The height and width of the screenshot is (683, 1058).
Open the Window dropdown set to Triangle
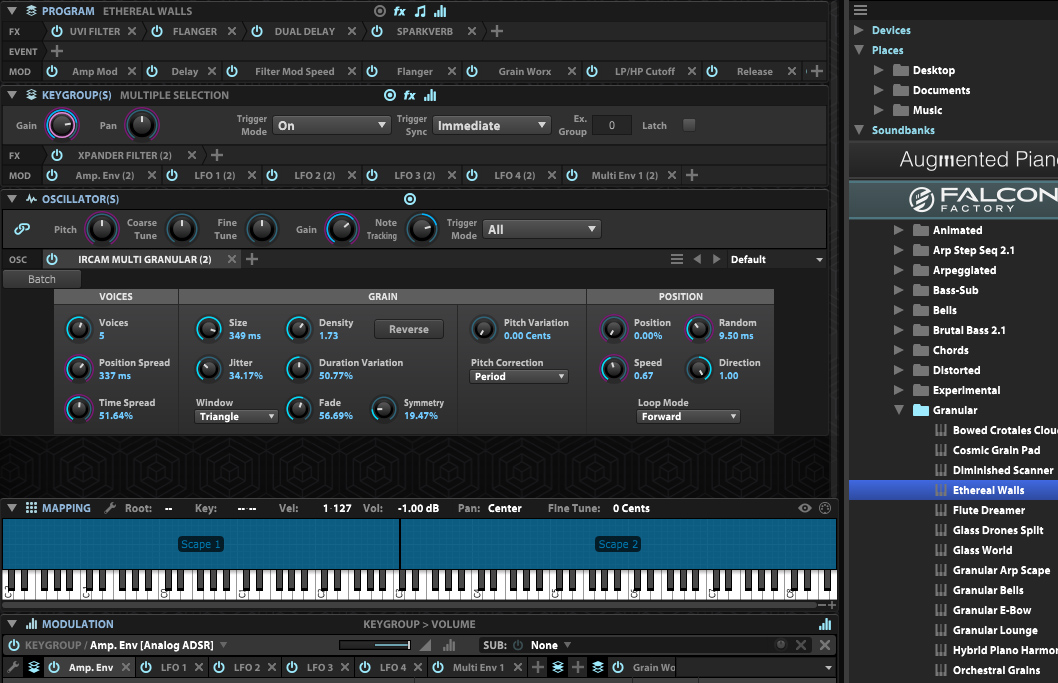coord(236,416)
